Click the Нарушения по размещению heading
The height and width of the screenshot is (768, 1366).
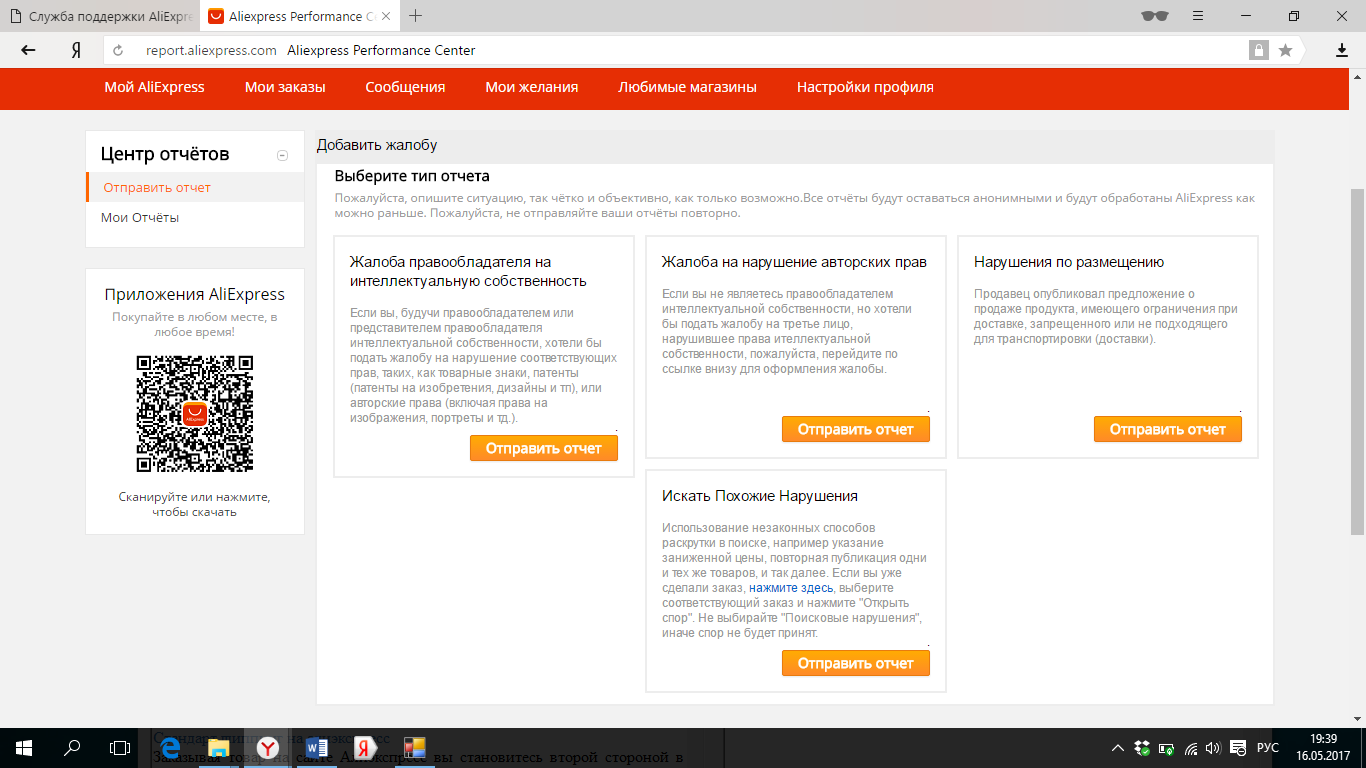click(x=1069, y=262)
